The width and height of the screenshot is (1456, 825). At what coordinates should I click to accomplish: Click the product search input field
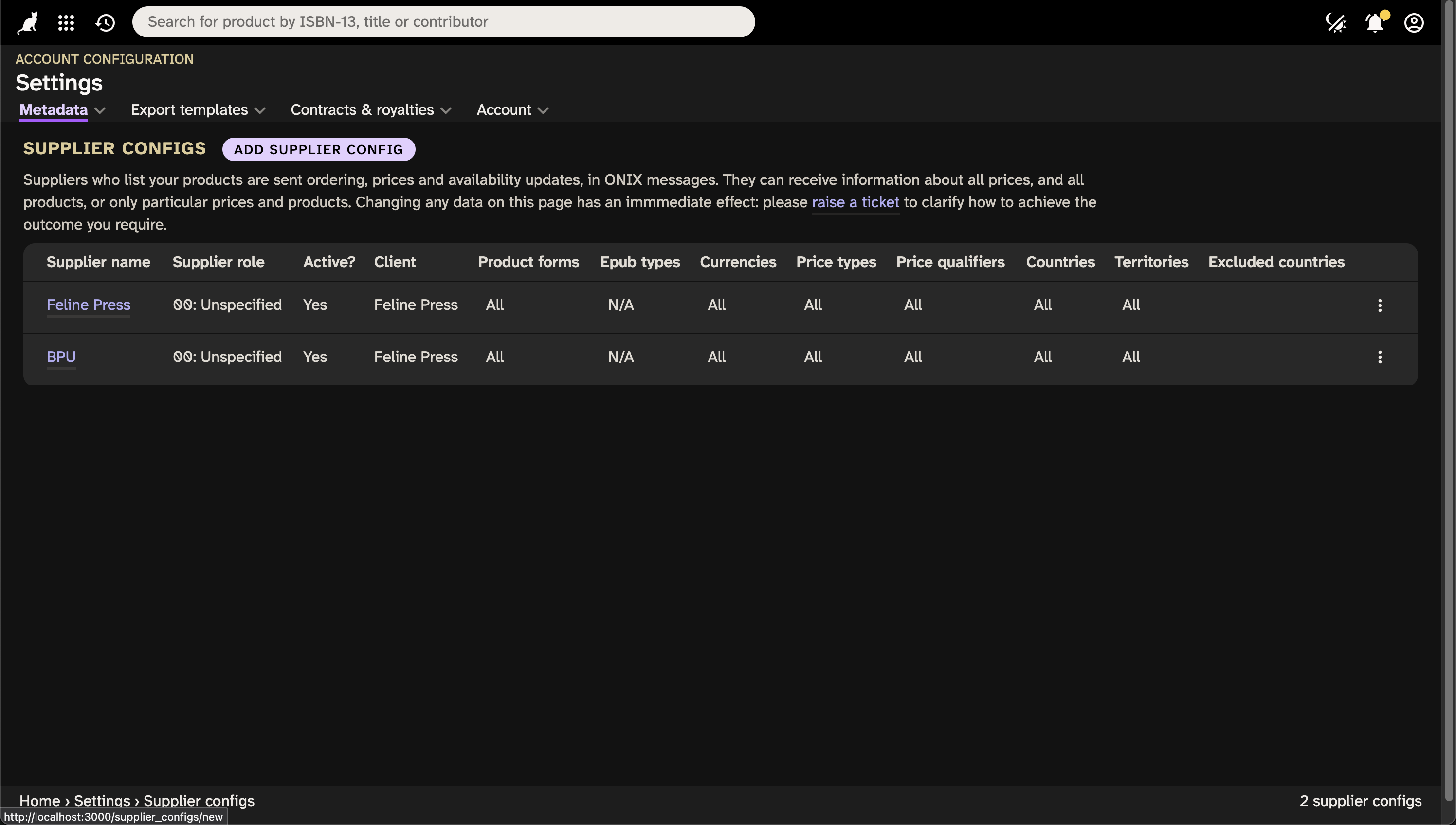[x=443, y=22]
